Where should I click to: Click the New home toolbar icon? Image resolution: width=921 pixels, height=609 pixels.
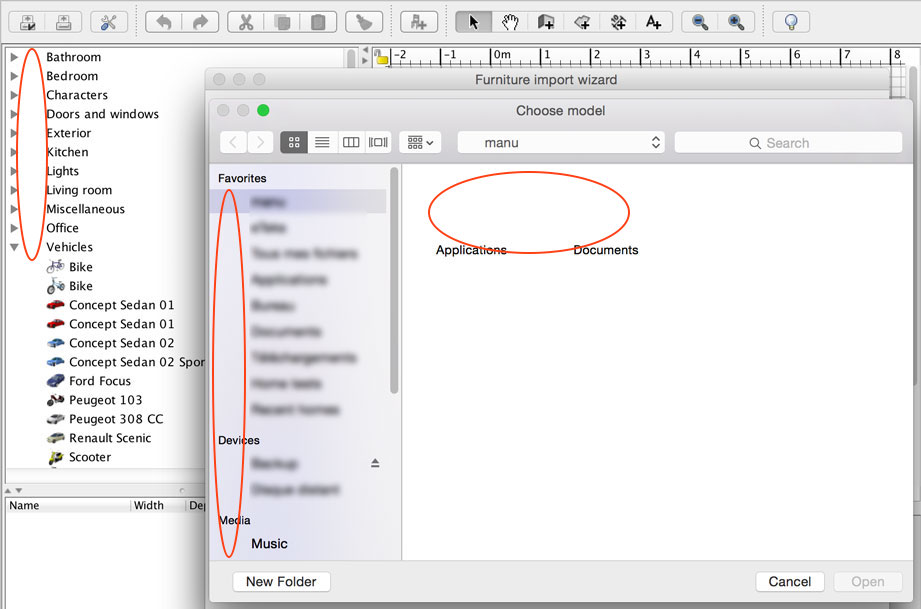pyautogui.click(x=27, y=22)
